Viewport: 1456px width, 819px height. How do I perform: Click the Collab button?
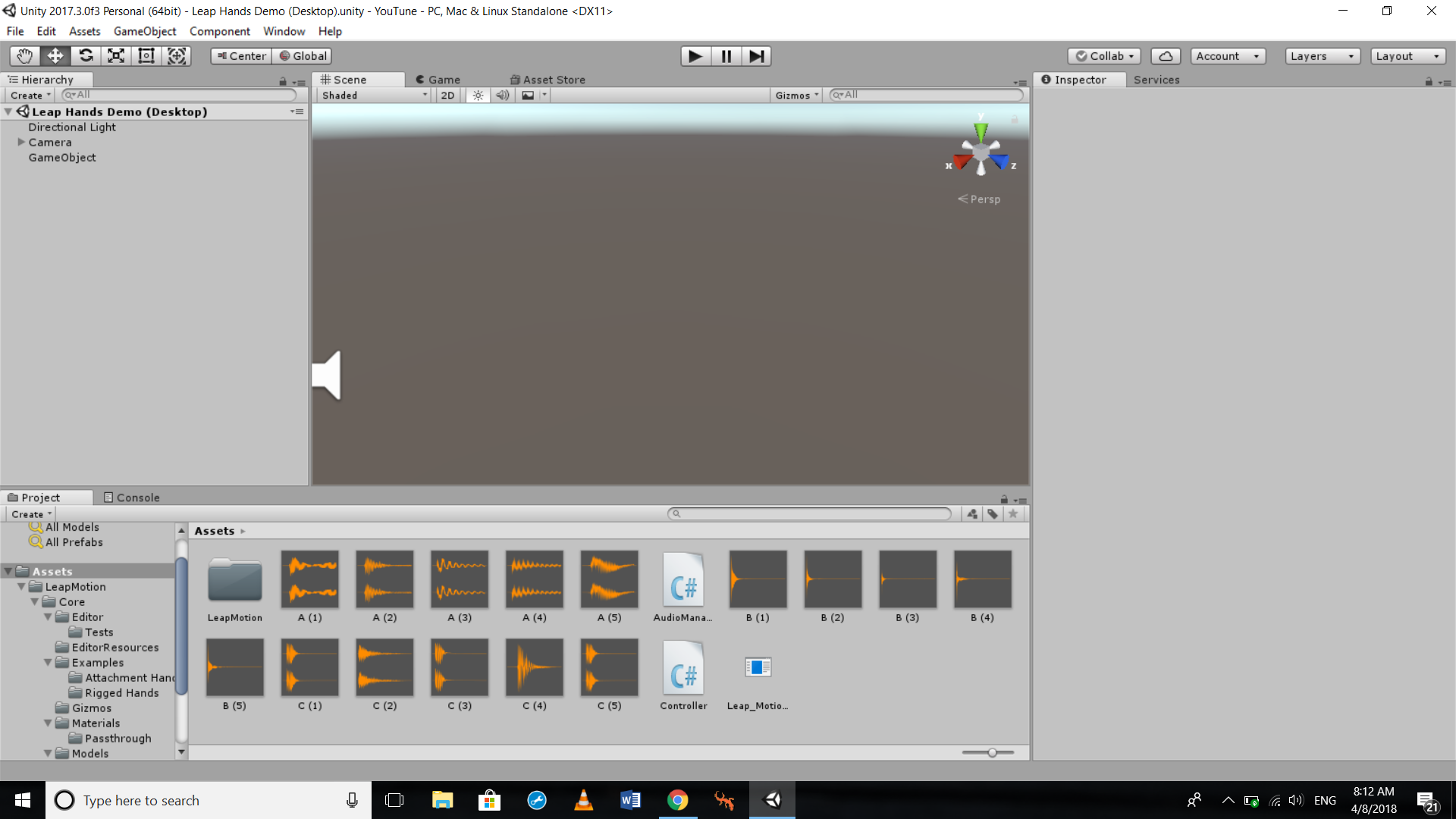point(1104,56)
